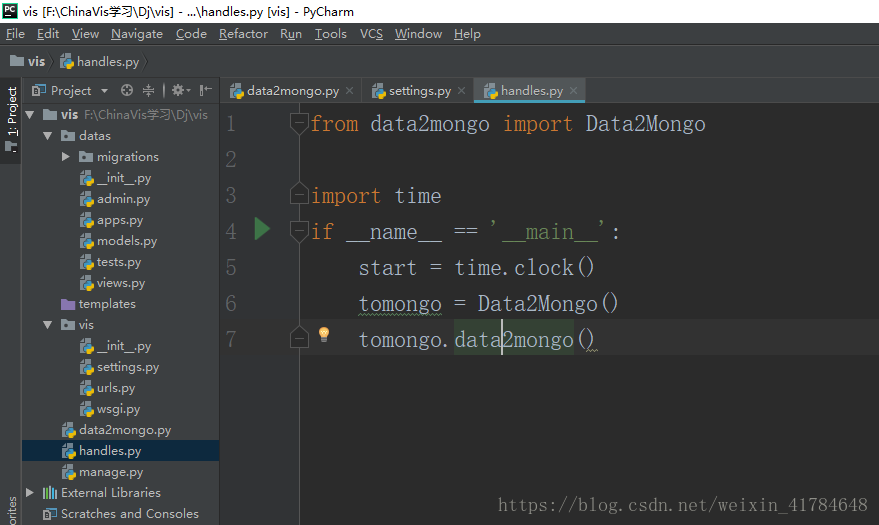Close the settings.py editor tab
The height and width of the screenshot is (525, 879).
tap(461, 90)
